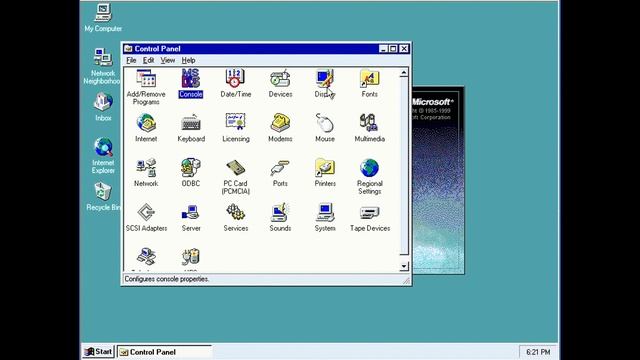Open the Multimedia applet
This screenshot has height=360, width=640.
pyautogui.click(x=369, y=128)
